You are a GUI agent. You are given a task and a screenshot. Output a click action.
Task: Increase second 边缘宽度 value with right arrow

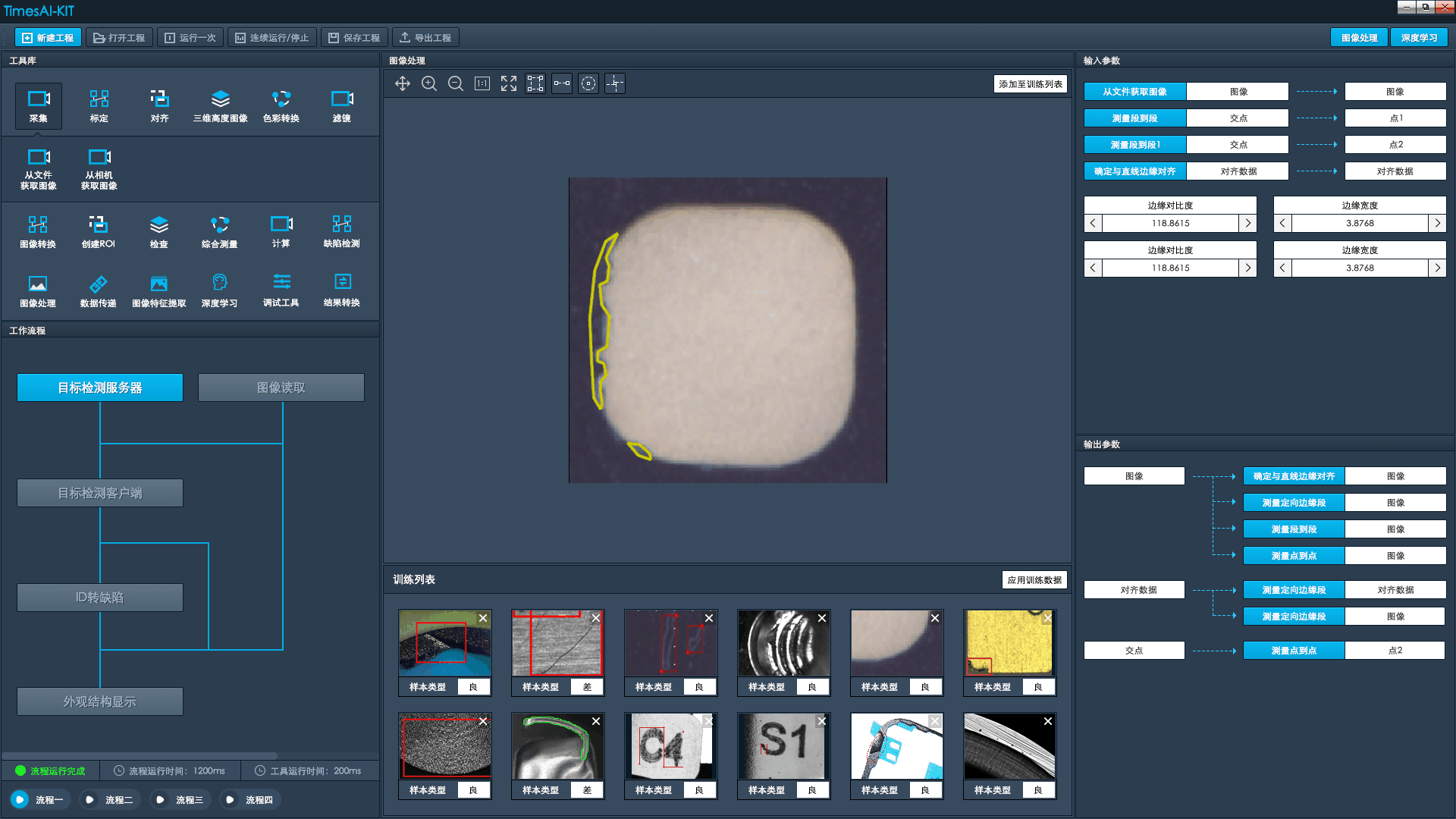1437,268
